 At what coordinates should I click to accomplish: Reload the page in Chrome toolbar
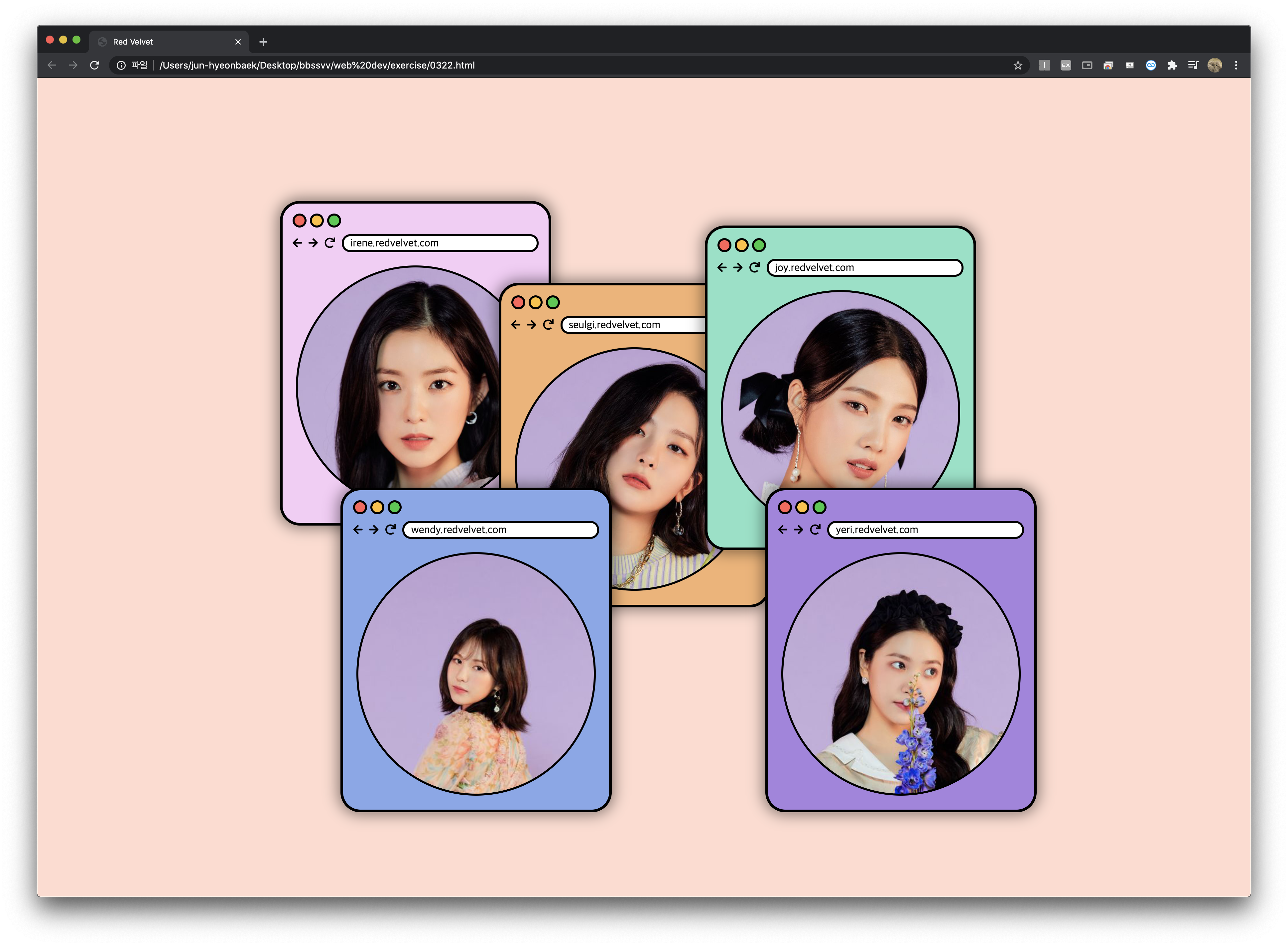coord(94,65)
